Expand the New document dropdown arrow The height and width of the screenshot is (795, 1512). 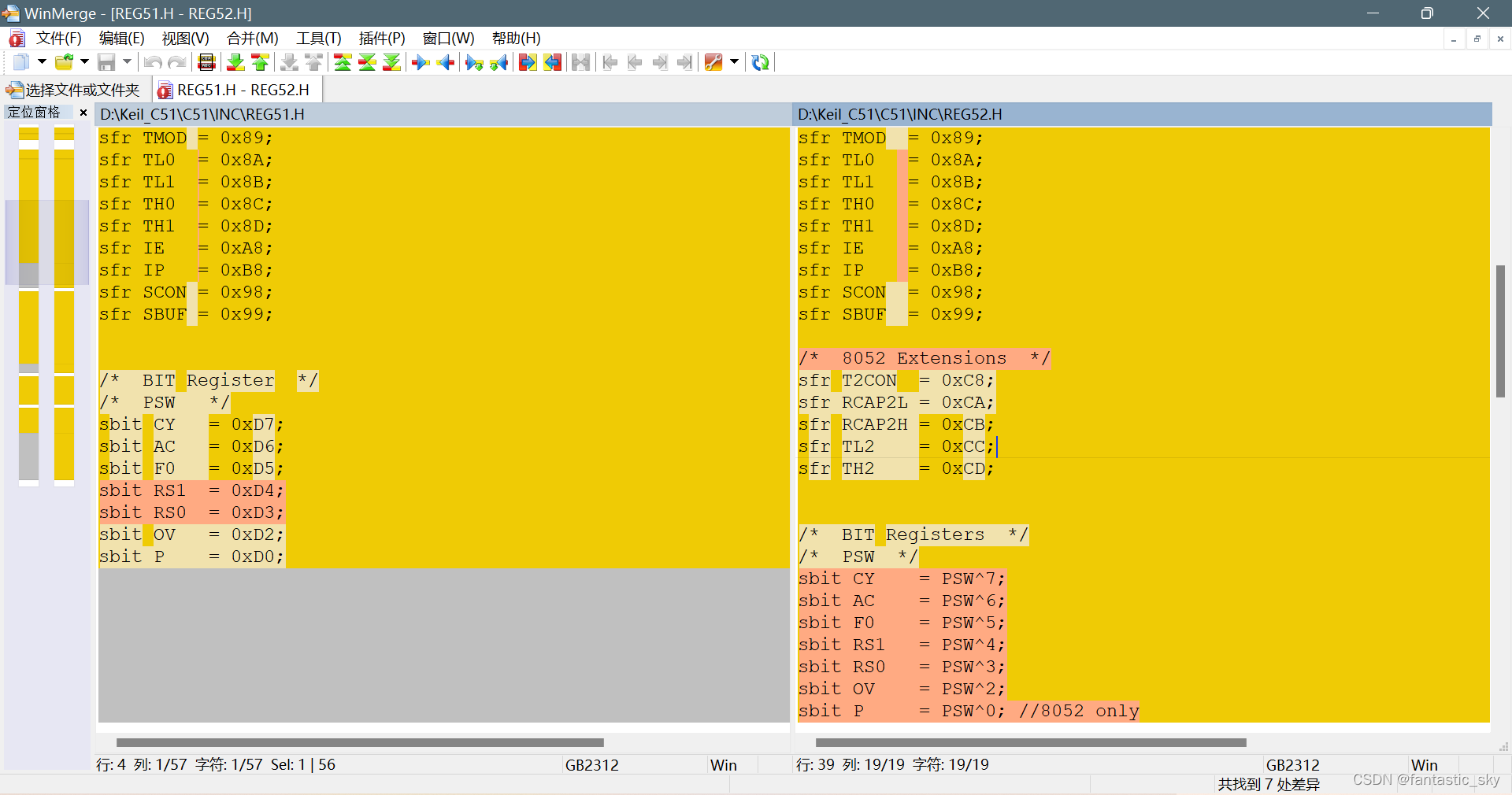[42, 62]
